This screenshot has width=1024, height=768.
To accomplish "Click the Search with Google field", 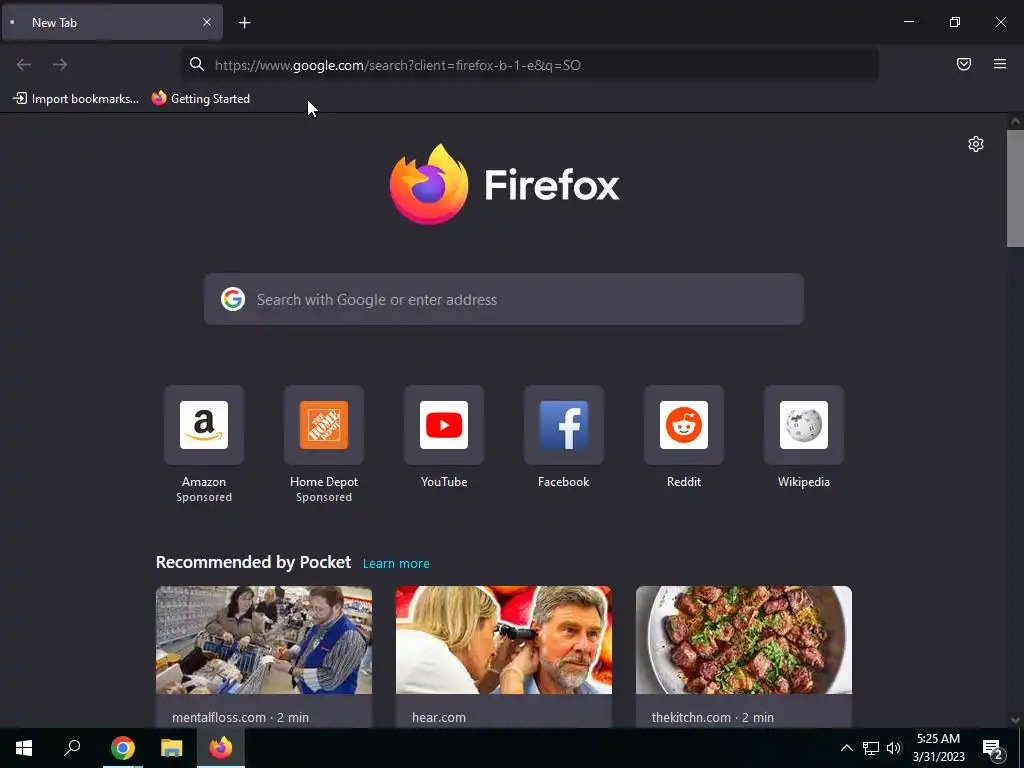I will tap(504, 299).
